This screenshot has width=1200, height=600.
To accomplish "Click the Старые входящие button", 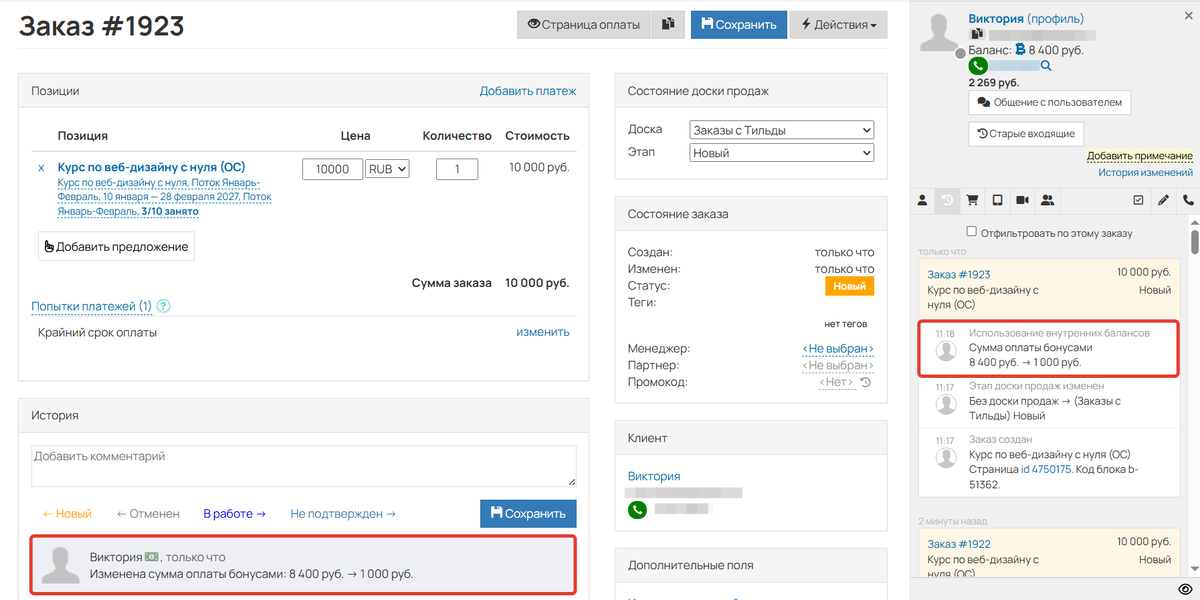I will pyautogui.click(x=1026, y=133).
